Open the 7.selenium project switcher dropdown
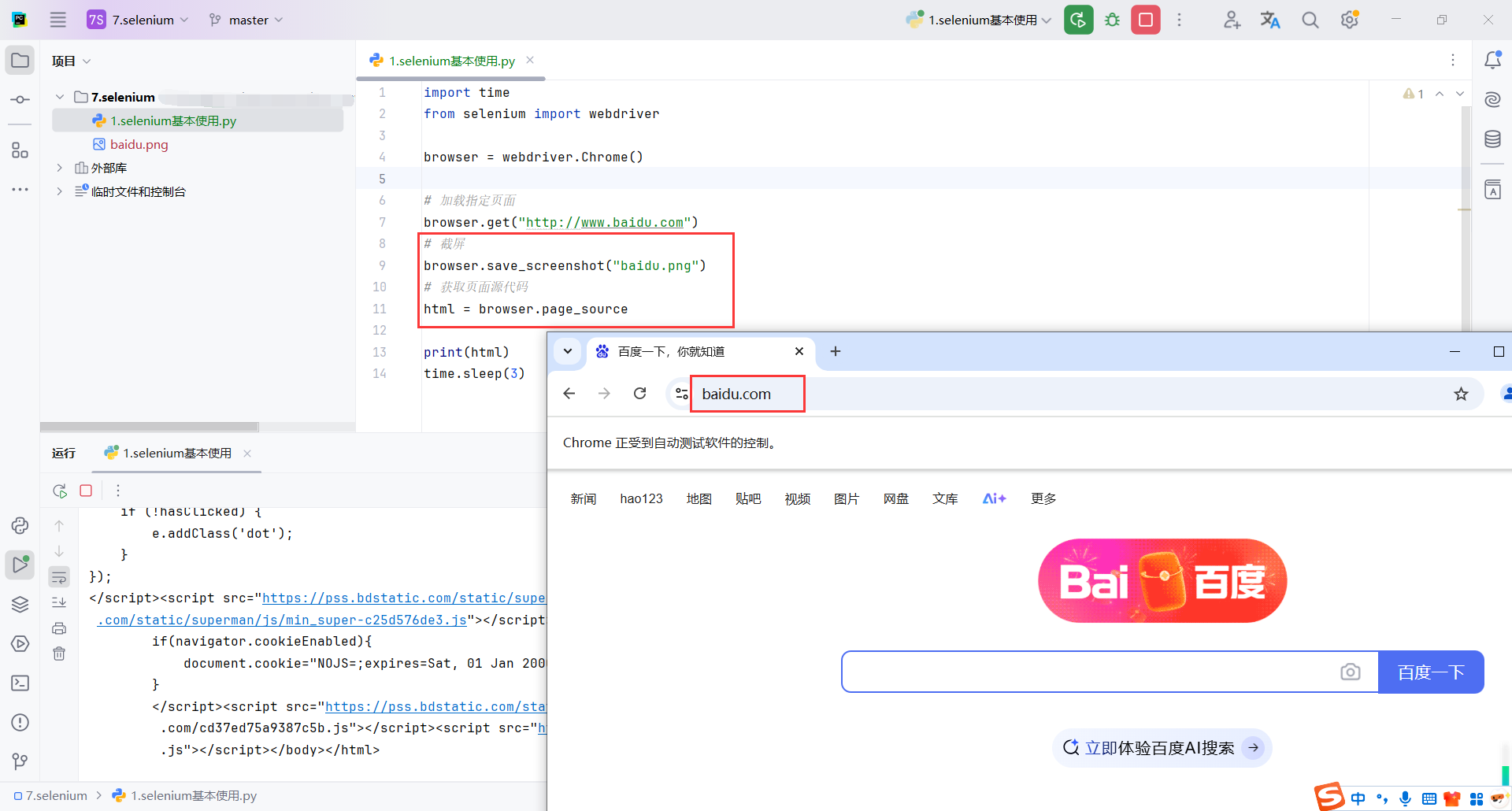The height and width of the screenshot is (811, 1512). [x=139, y=20]
